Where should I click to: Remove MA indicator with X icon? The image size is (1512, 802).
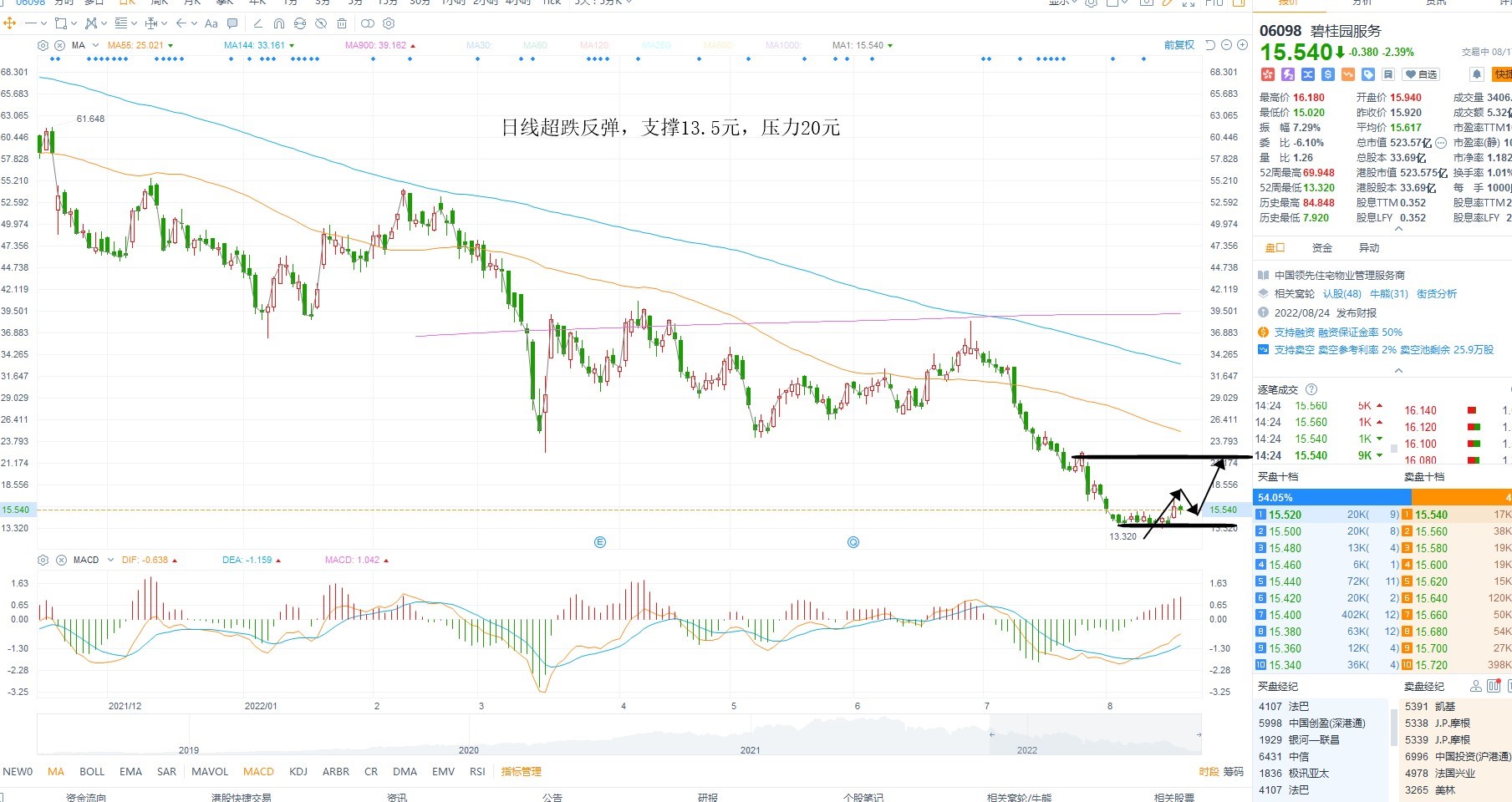60,45
